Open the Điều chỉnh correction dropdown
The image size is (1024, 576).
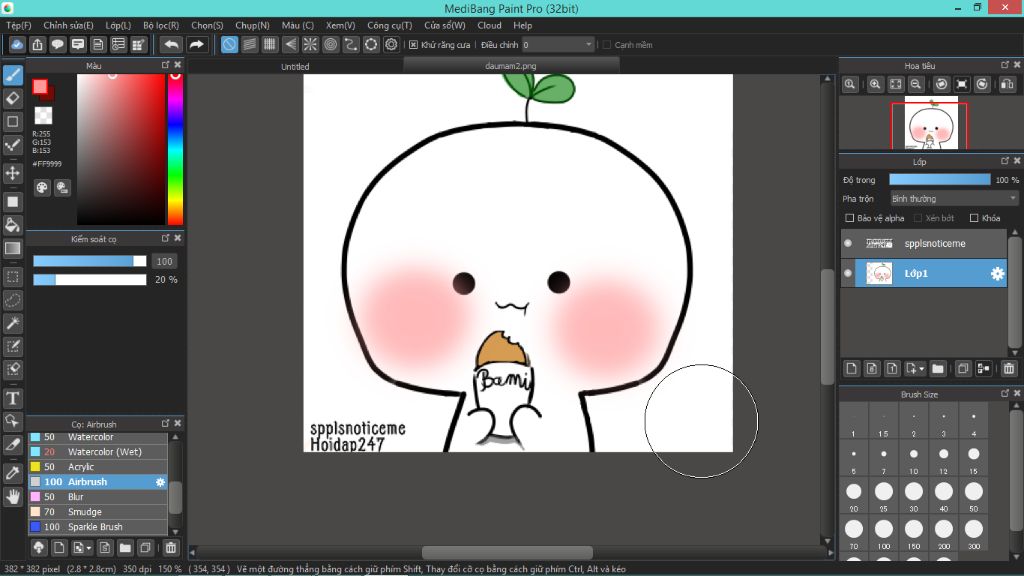(558, 44)
